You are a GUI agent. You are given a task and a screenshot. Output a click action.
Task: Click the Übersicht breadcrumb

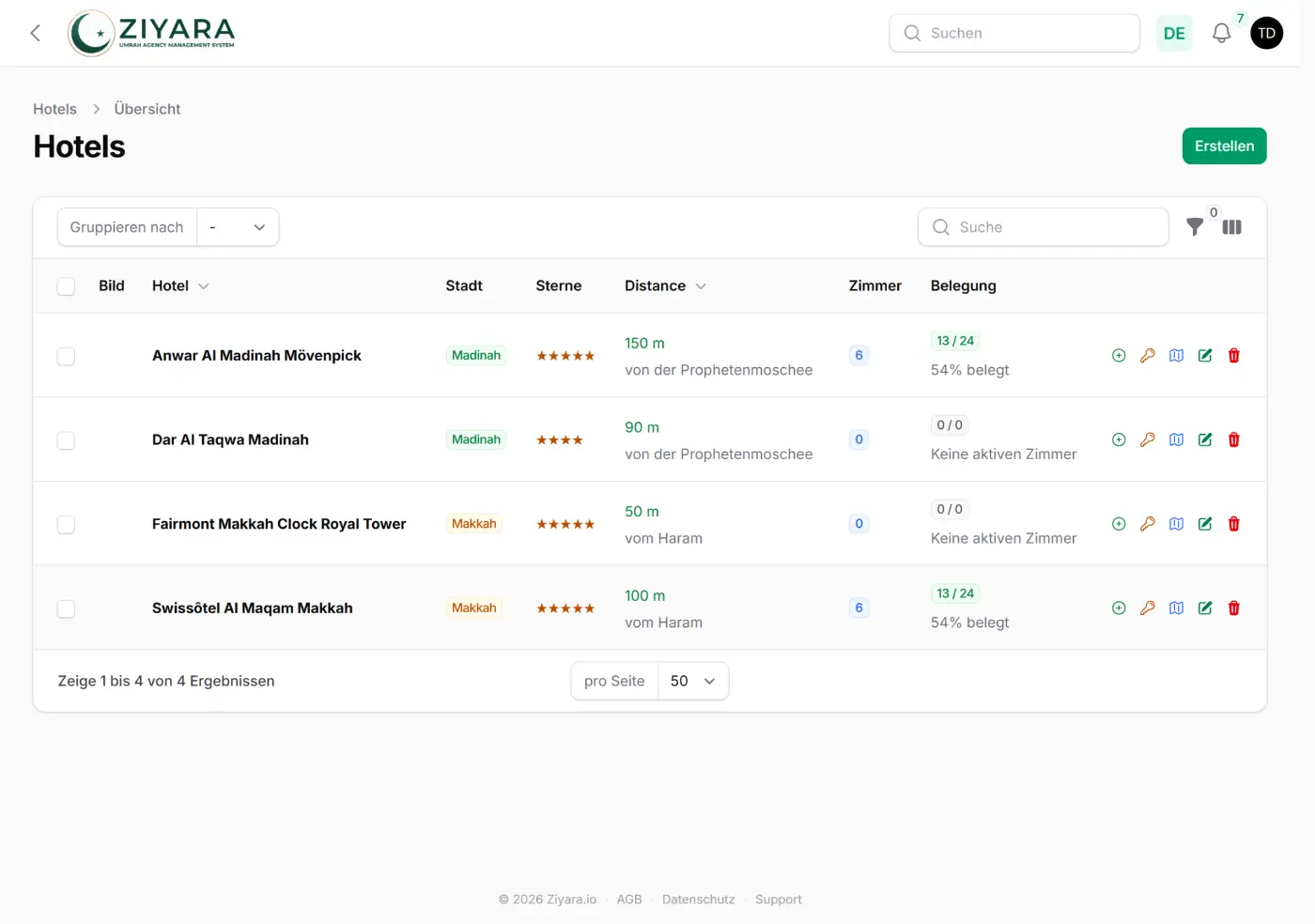point(147,109)
